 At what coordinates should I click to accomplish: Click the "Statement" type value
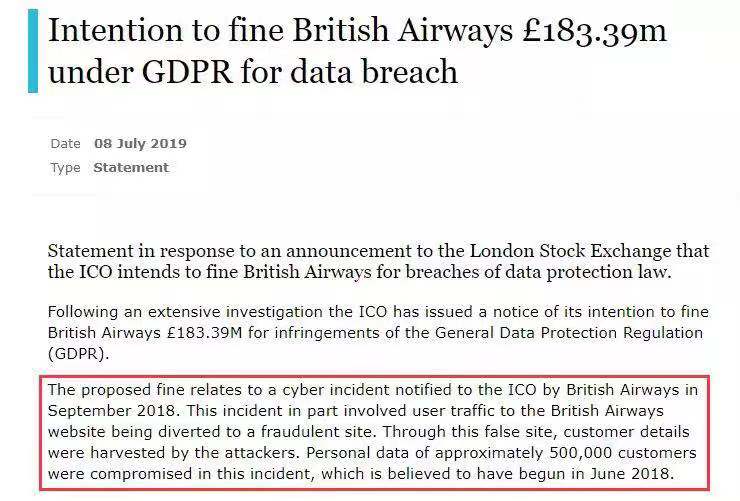click(x=131, y=167)
